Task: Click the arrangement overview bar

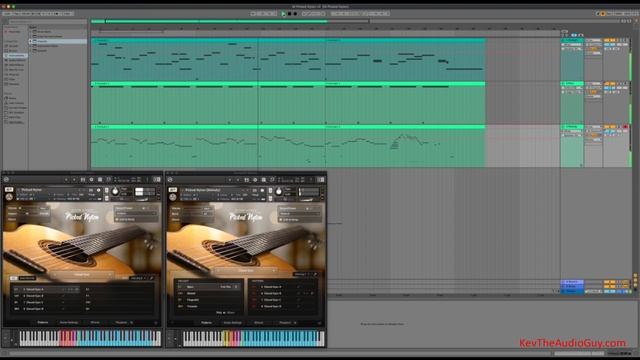Action: click(x=230, y=21)
